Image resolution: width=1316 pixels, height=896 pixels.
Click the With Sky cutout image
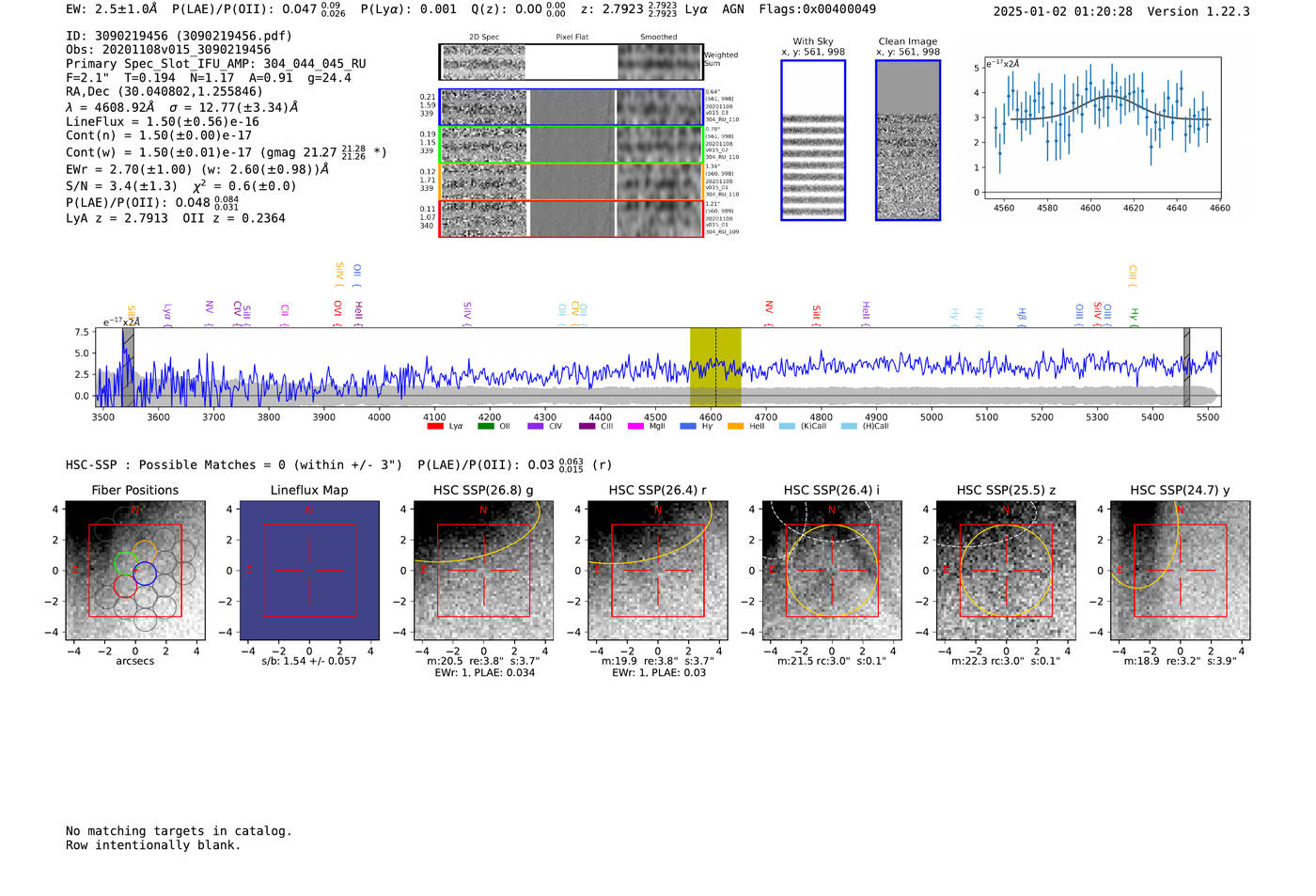click(813, 140)
